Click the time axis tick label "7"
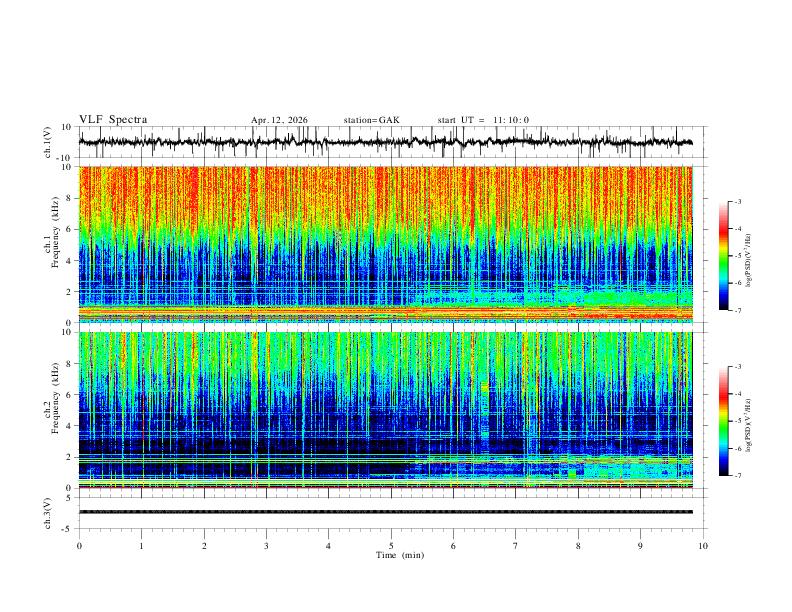Screen dimensions: 792x612 (x=516, y=546)
